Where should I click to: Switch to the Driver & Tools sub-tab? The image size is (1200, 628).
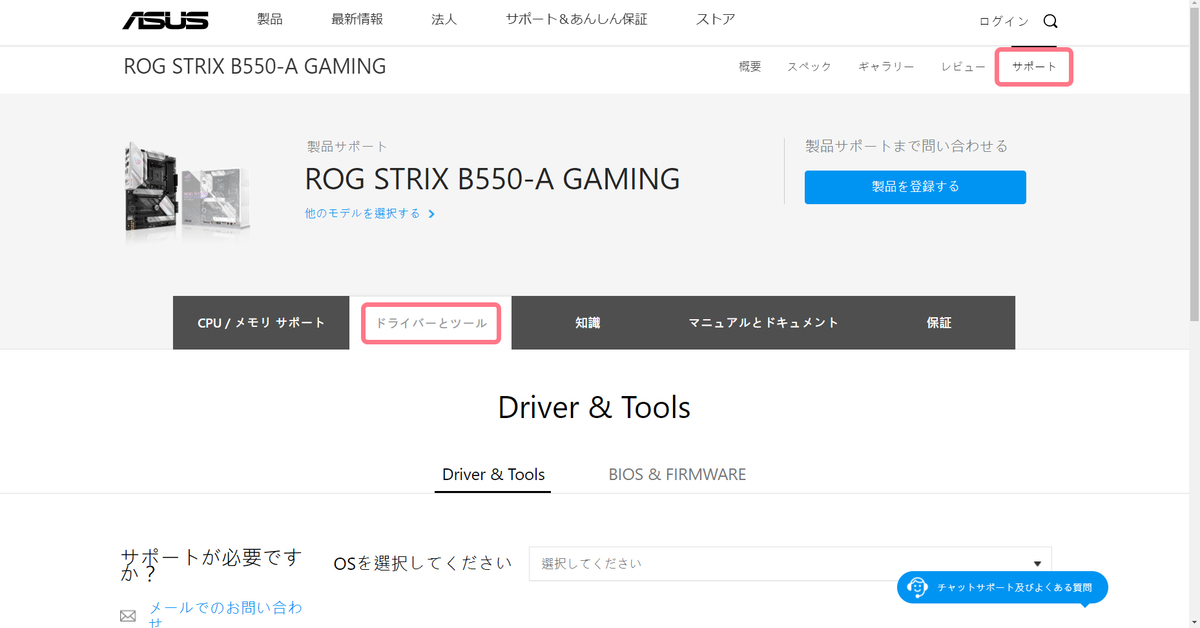(494, 474)
